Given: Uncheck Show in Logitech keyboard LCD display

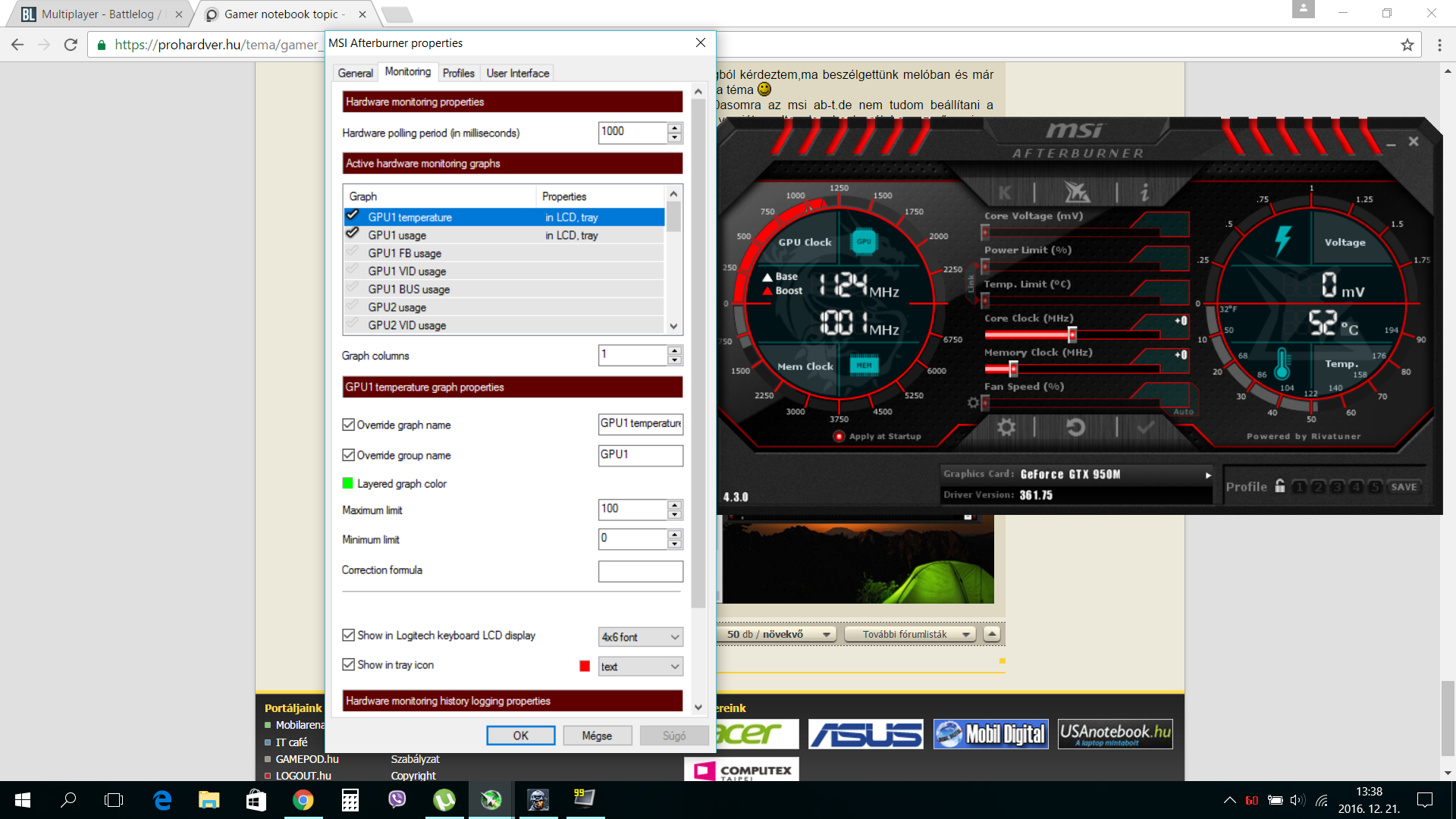Looking at the screenshot, I should click(x=348, y=635).
